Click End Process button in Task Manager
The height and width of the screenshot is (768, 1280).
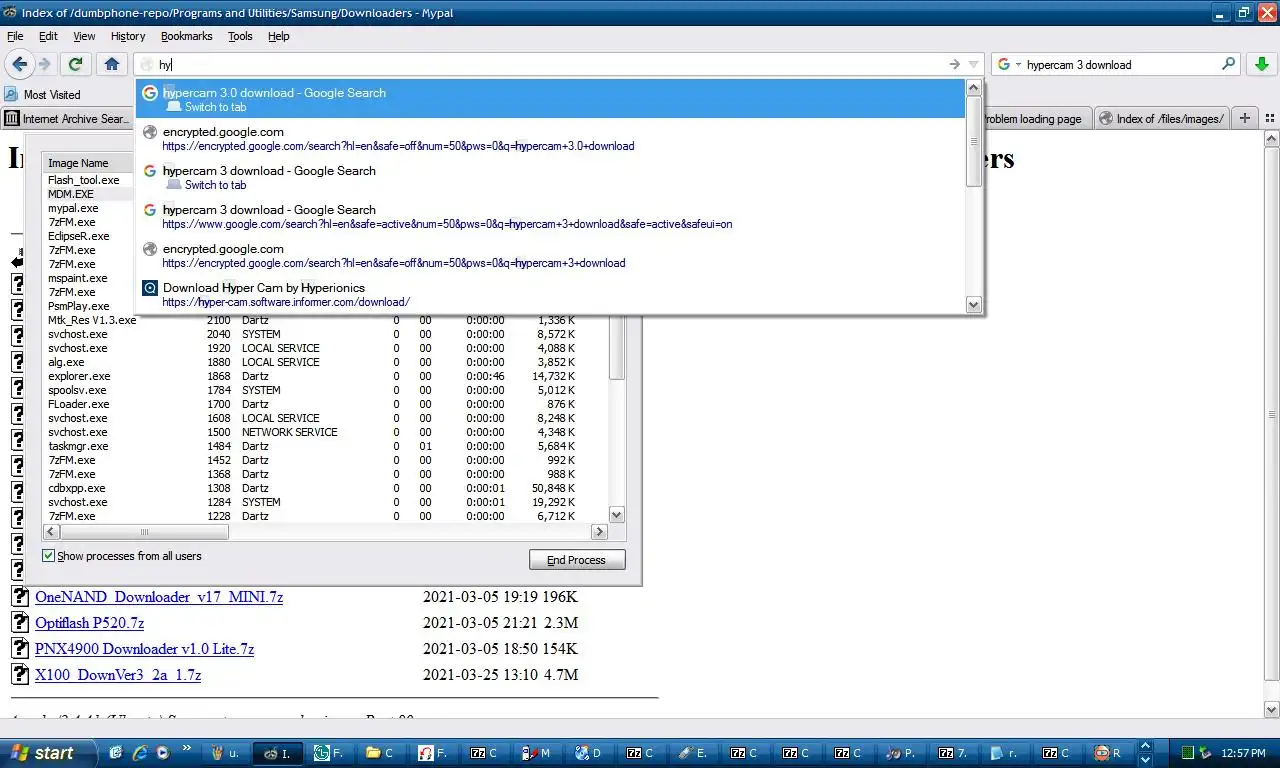click(x=577, y=560)
